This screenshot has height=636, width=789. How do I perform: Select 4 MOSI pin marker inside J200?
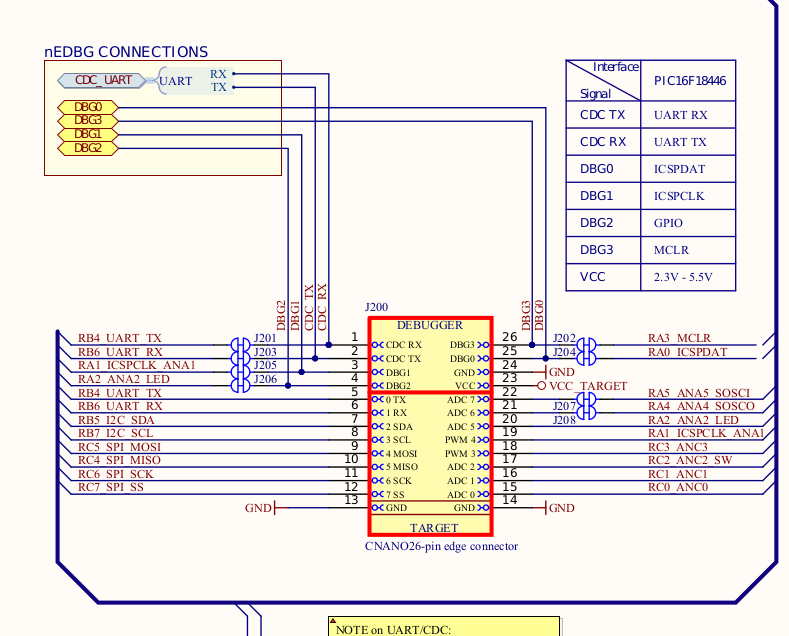377,454
